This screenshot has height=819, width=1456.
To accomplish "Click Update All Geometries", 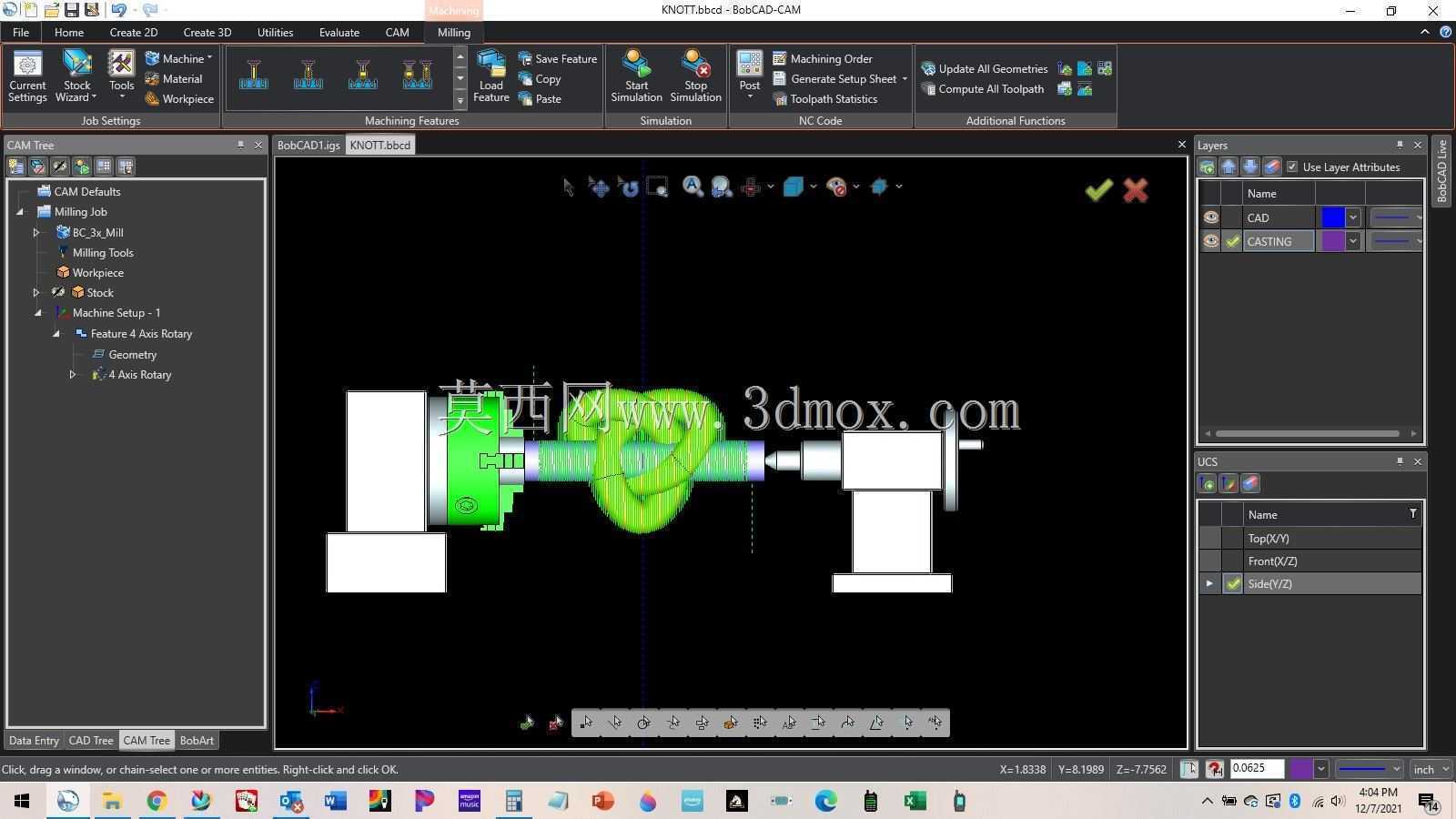I will [x=984, y=68].
